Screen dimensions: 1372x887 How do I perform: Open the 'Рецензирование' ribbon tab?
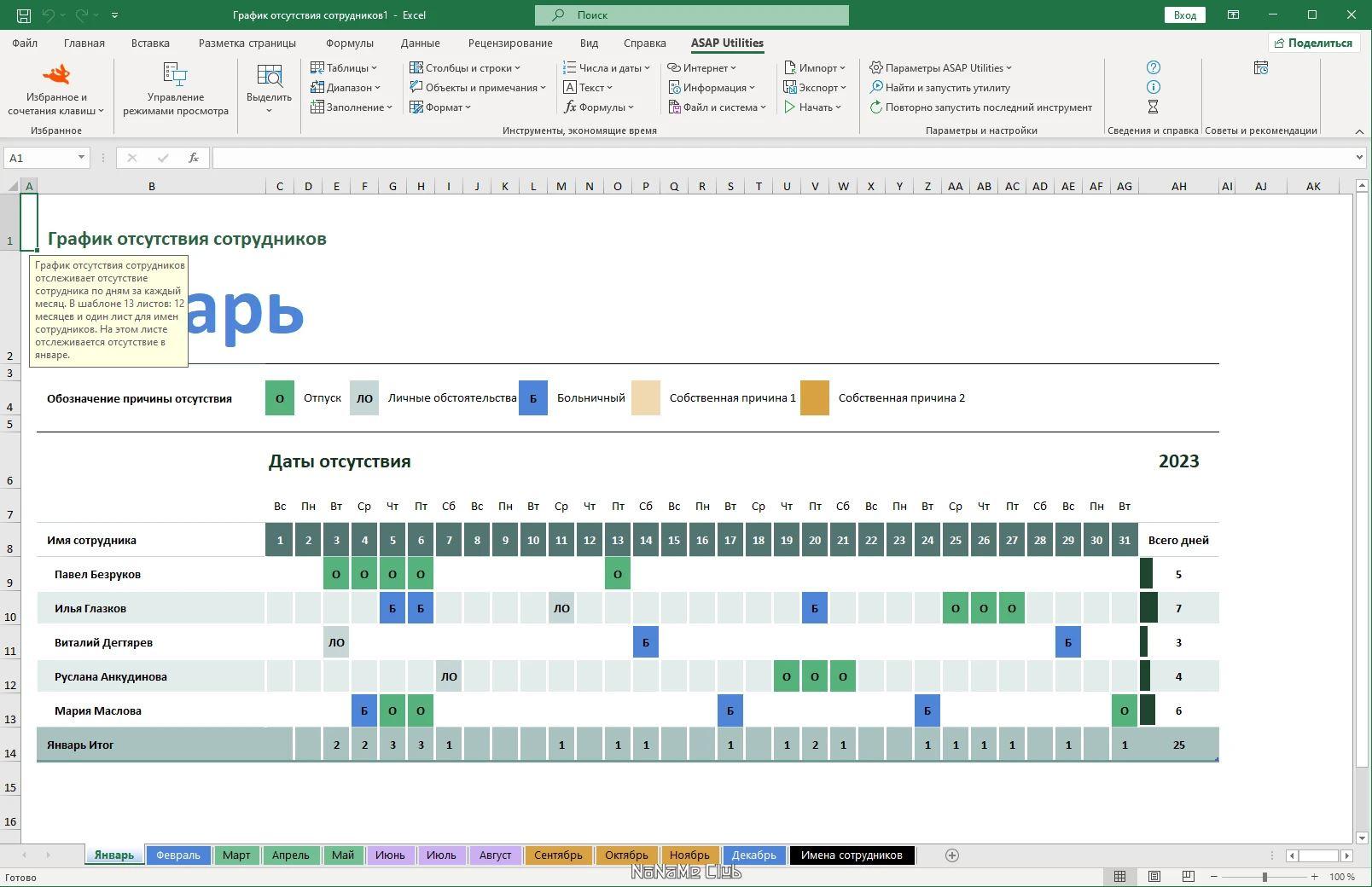tap(509, 43)
